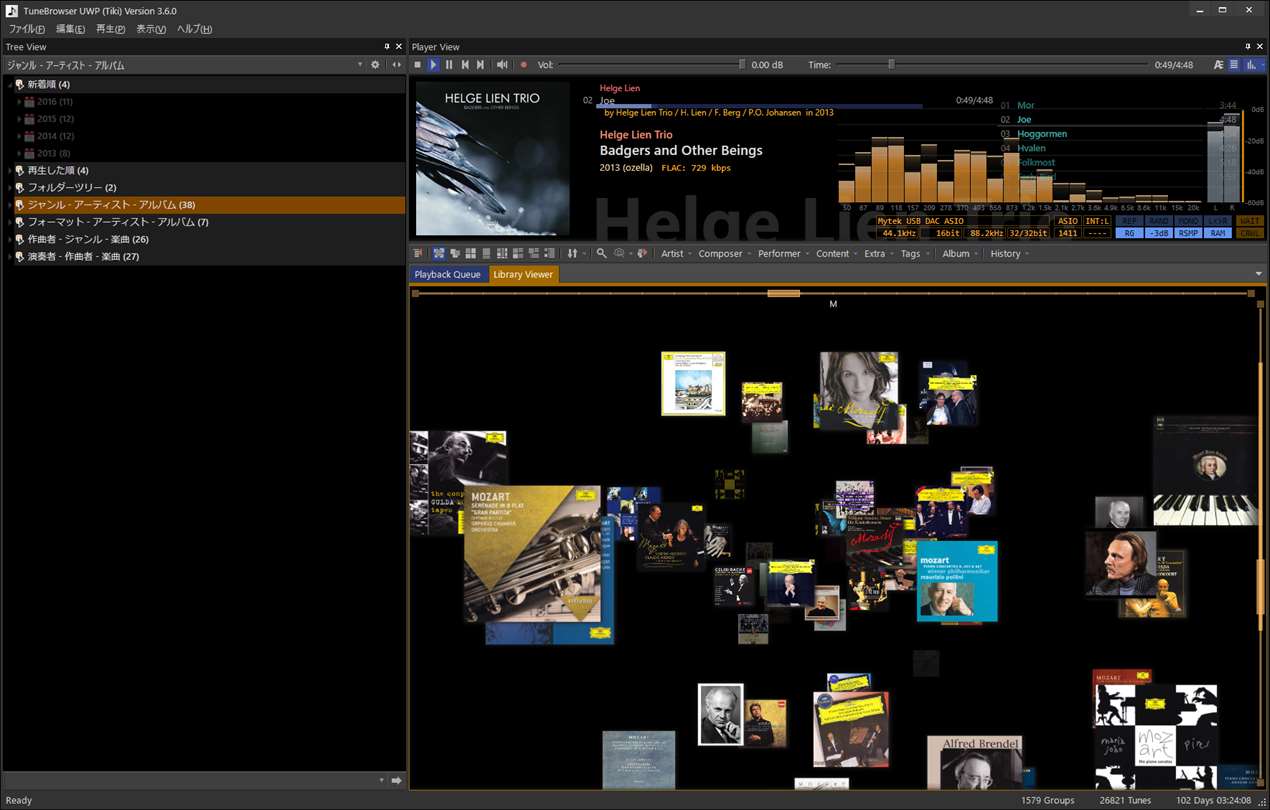Select 作曲者 - ジャンル - 楽曲 (26) item
Screen dimensions: 1270x810
pyautogui.click(x=88, y=240)
